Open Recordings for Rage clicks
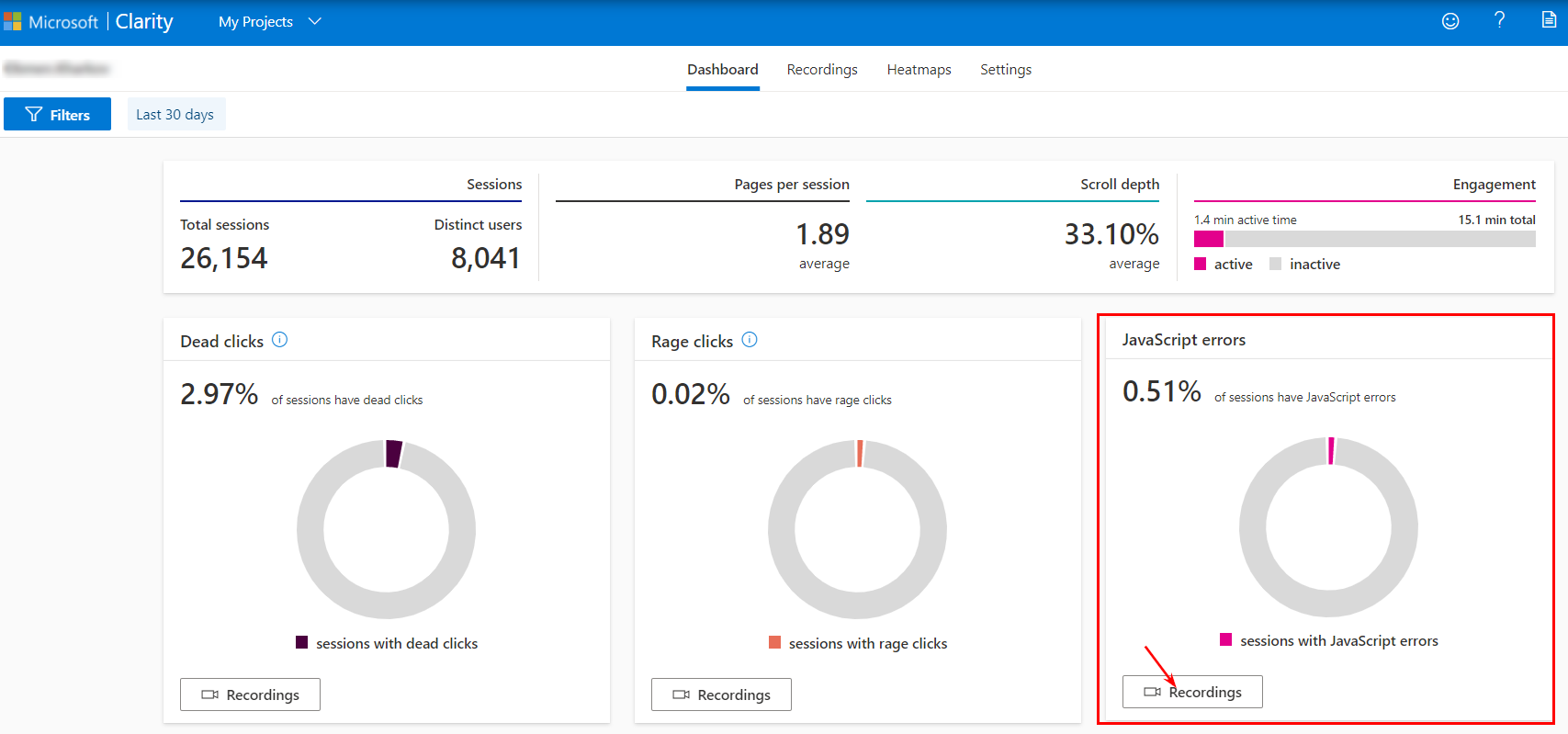This screenshot has height=734, width=1568. pos(721,694)
